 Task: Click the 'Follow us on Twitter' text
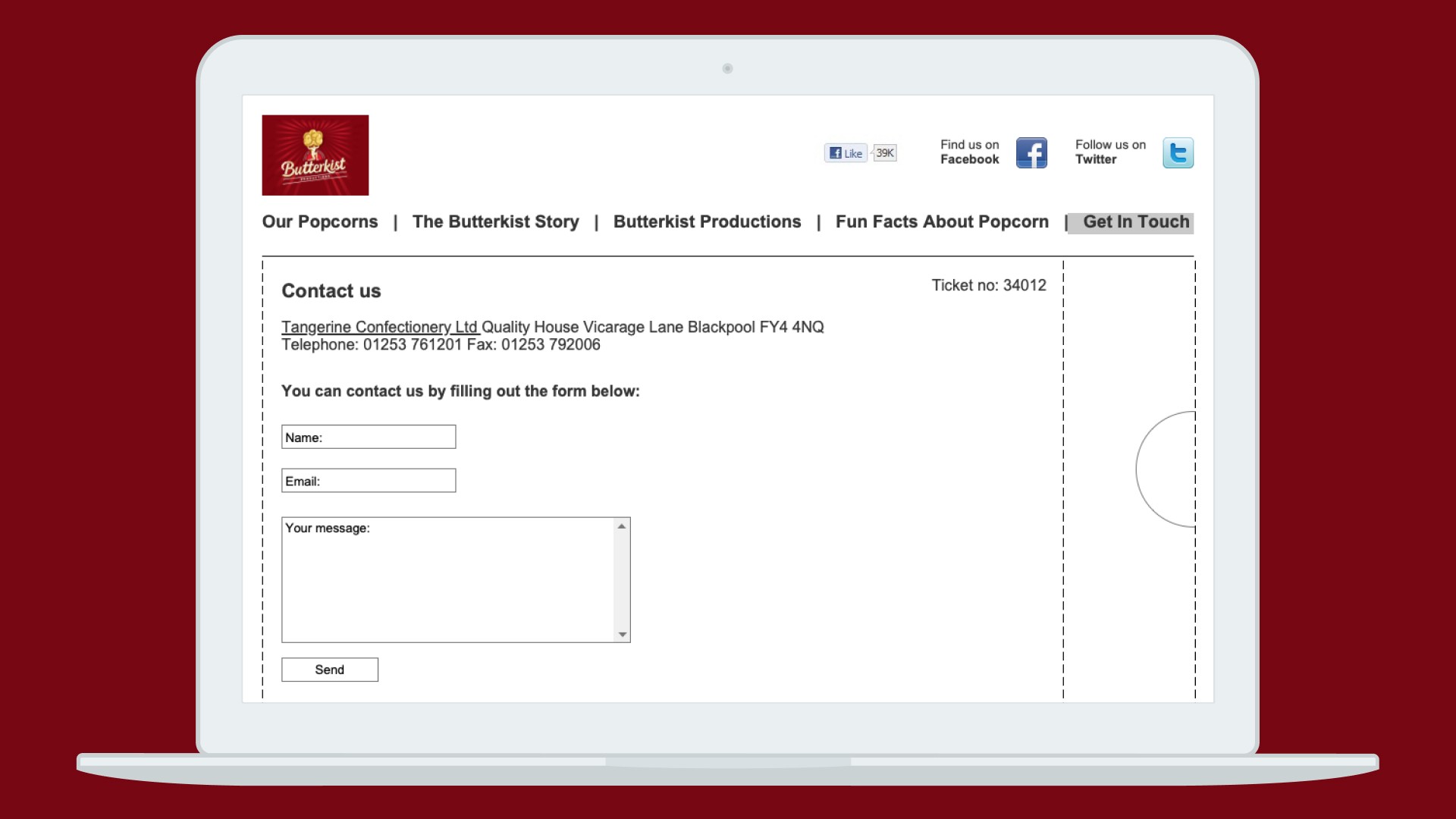1109,152
